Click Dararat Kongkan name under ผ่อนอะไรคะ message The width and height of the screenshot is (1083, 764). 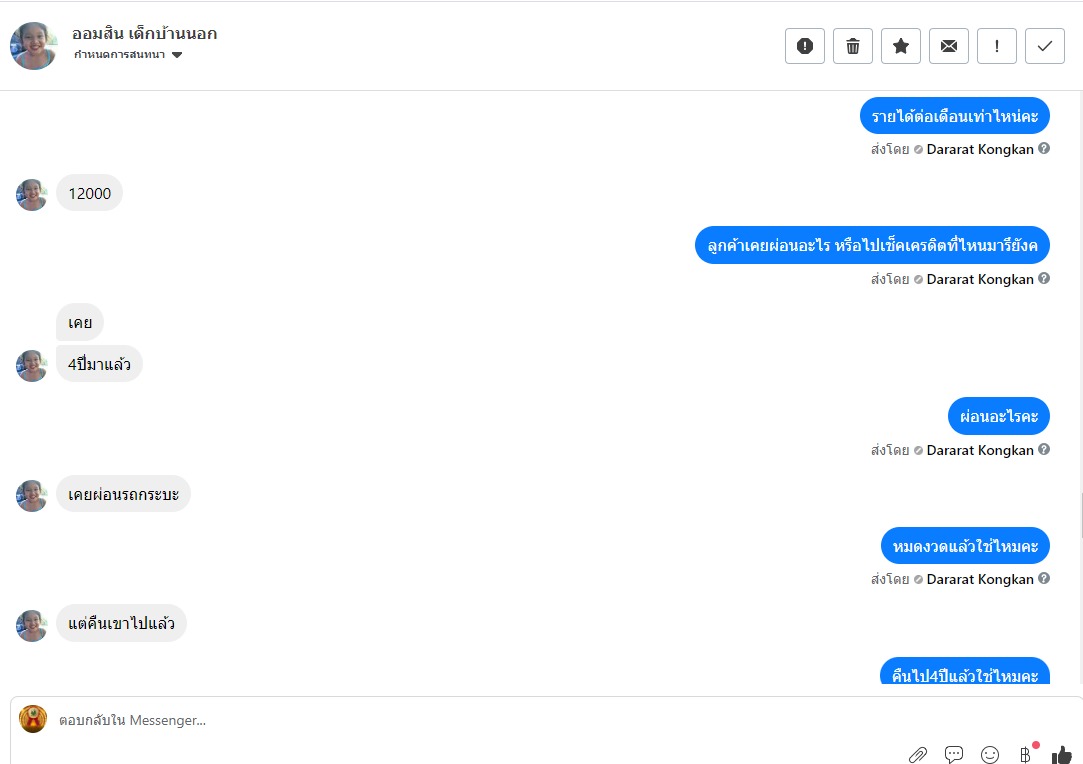click(x=979, y=450)
